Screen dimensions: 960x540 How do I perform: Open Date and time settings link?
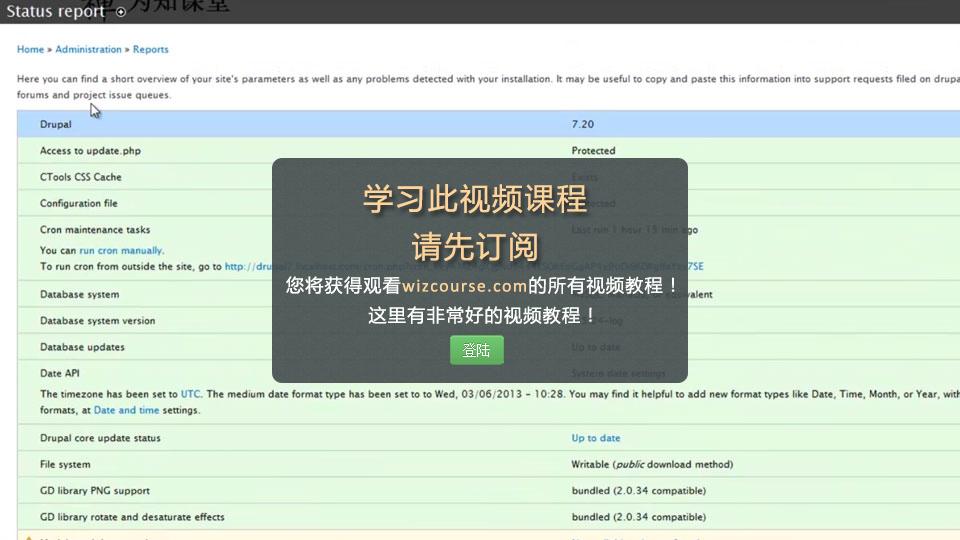[x=126, y=410]
